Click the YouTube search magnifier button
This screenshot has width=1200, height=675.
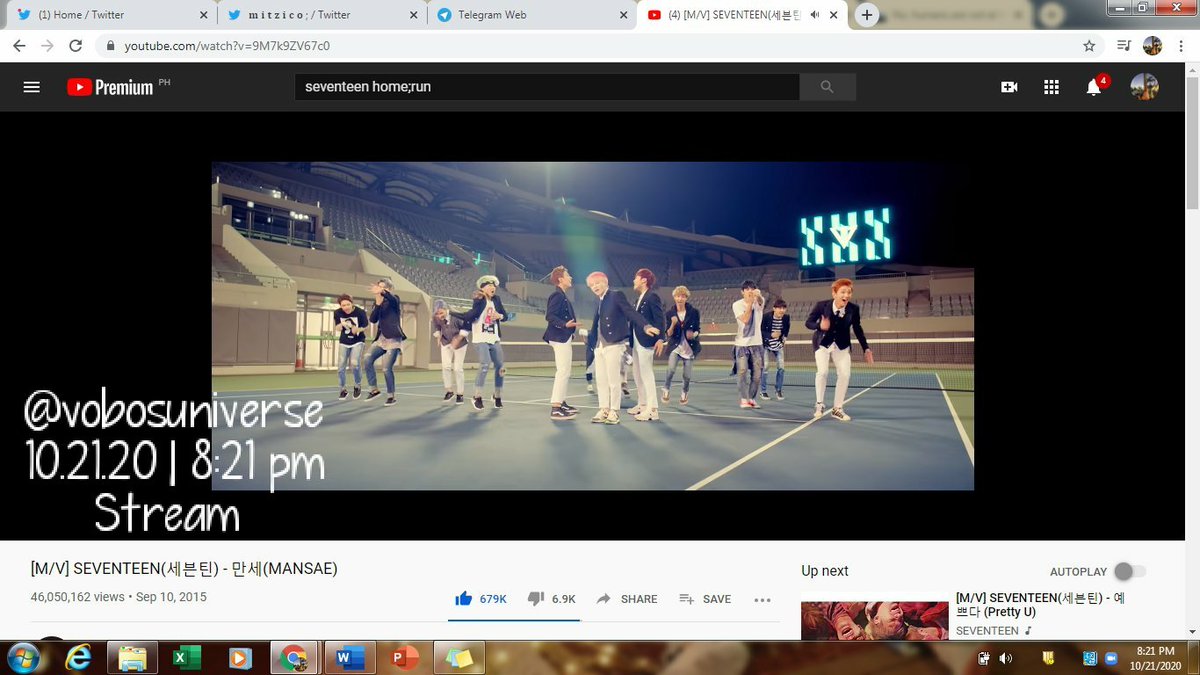[827, 87]
